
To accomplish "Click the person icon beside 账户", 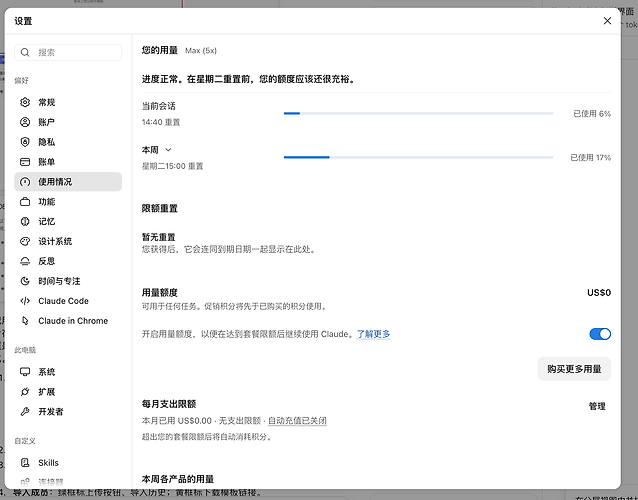I will 25,122.
